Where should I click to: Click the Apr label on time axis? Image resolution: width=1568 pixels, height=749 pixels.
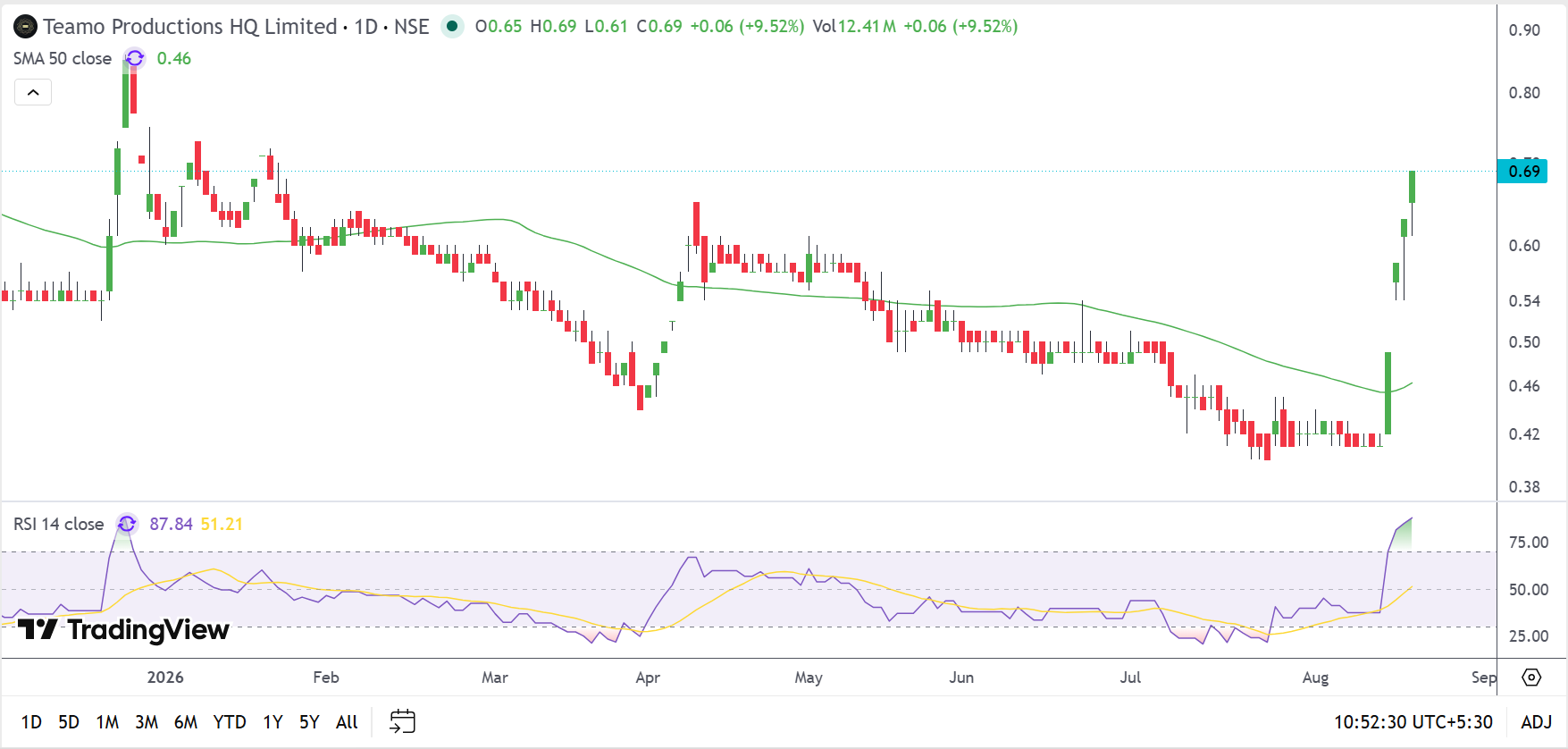pyautogui.click(x=648, y=677)
